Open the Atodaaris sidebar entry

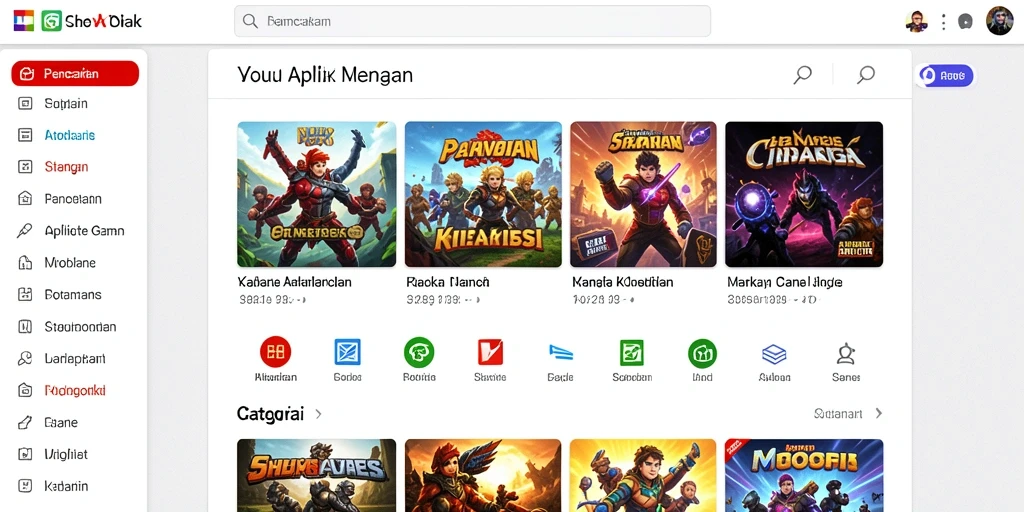(x=70, y=135)
